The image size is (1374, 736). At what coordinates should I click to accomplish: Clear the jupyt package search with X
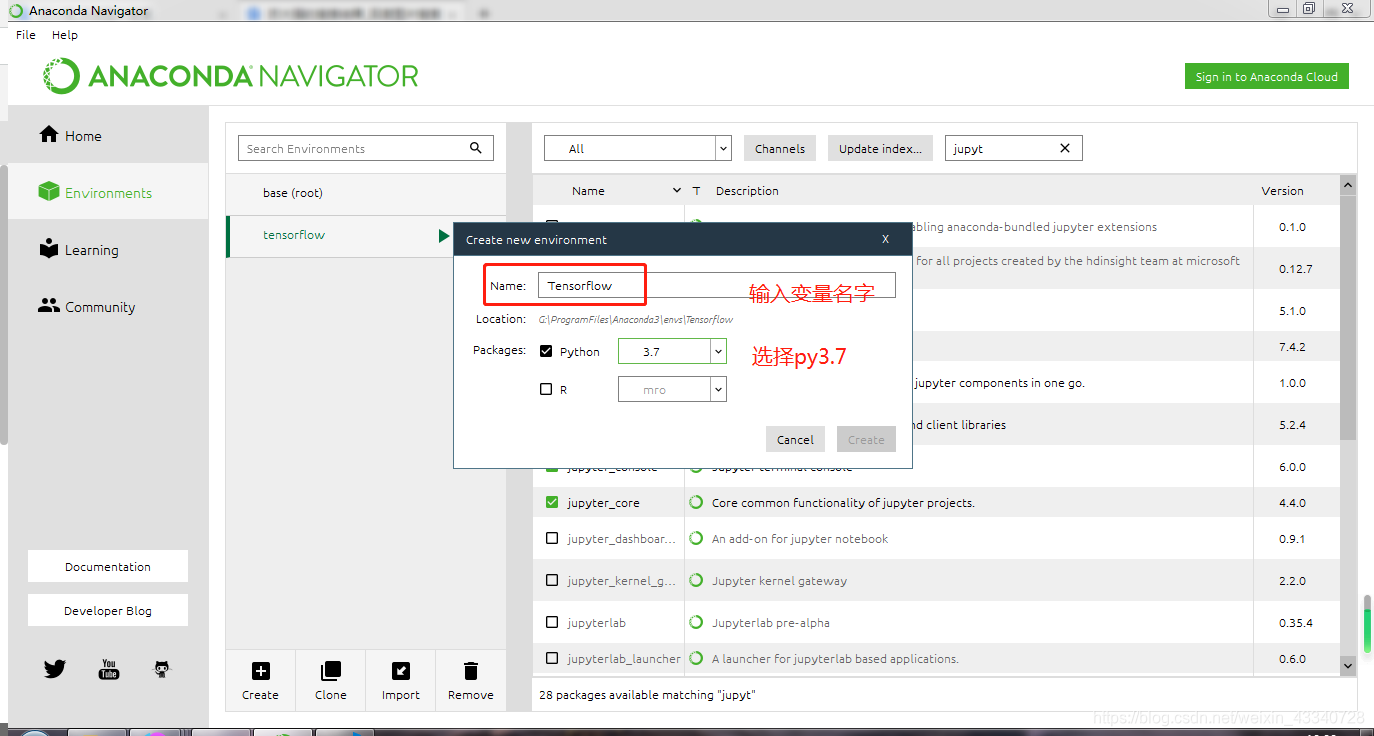pyautogui.click(x=1065, y=148)
